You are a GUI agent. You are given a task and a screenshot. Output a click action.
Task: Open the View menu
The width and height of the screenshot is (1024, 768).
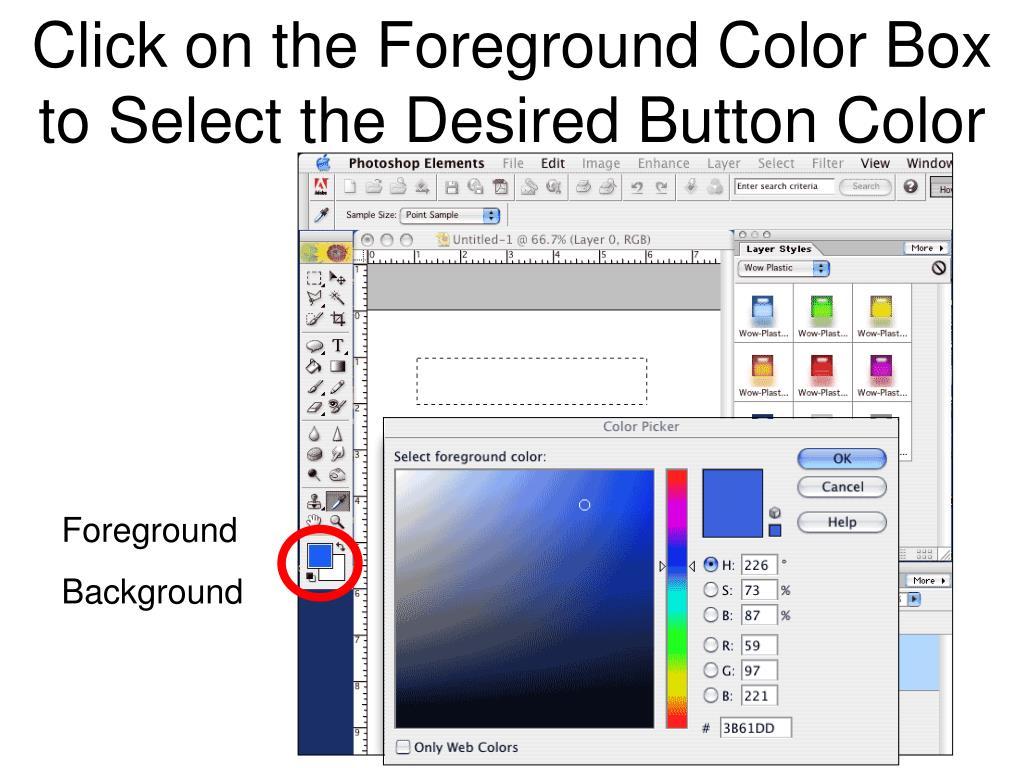click(874, 163)
